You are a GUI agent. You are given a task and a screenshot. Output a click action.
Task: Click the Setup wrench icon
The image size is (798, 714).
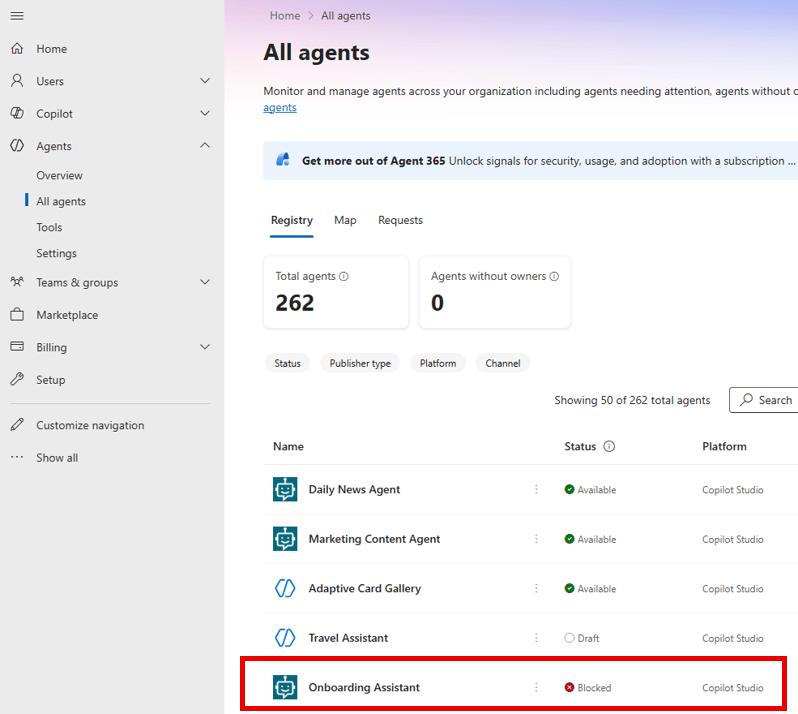[17, 379]
